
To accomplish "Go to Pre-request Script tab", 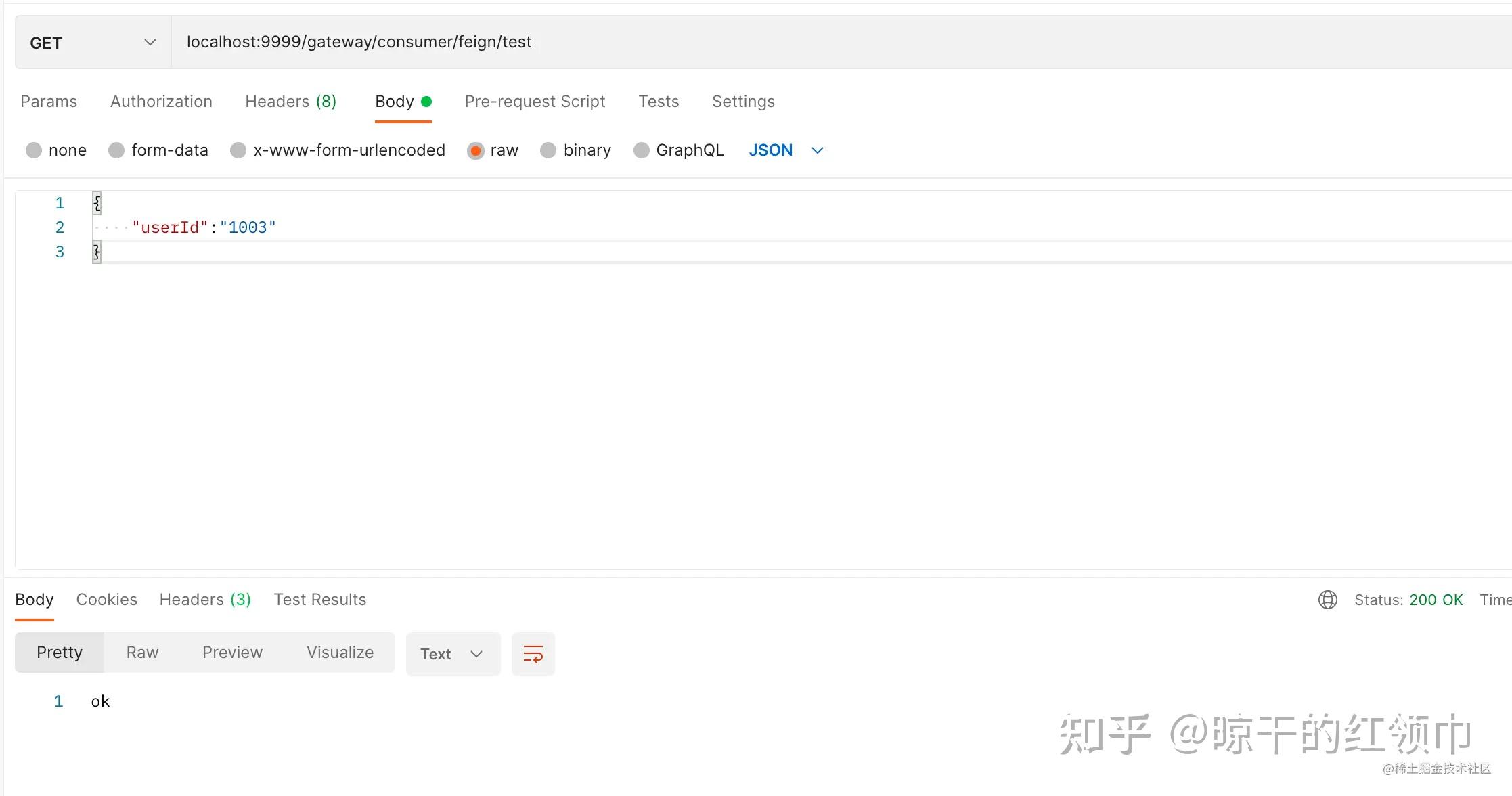I will 535,102.
